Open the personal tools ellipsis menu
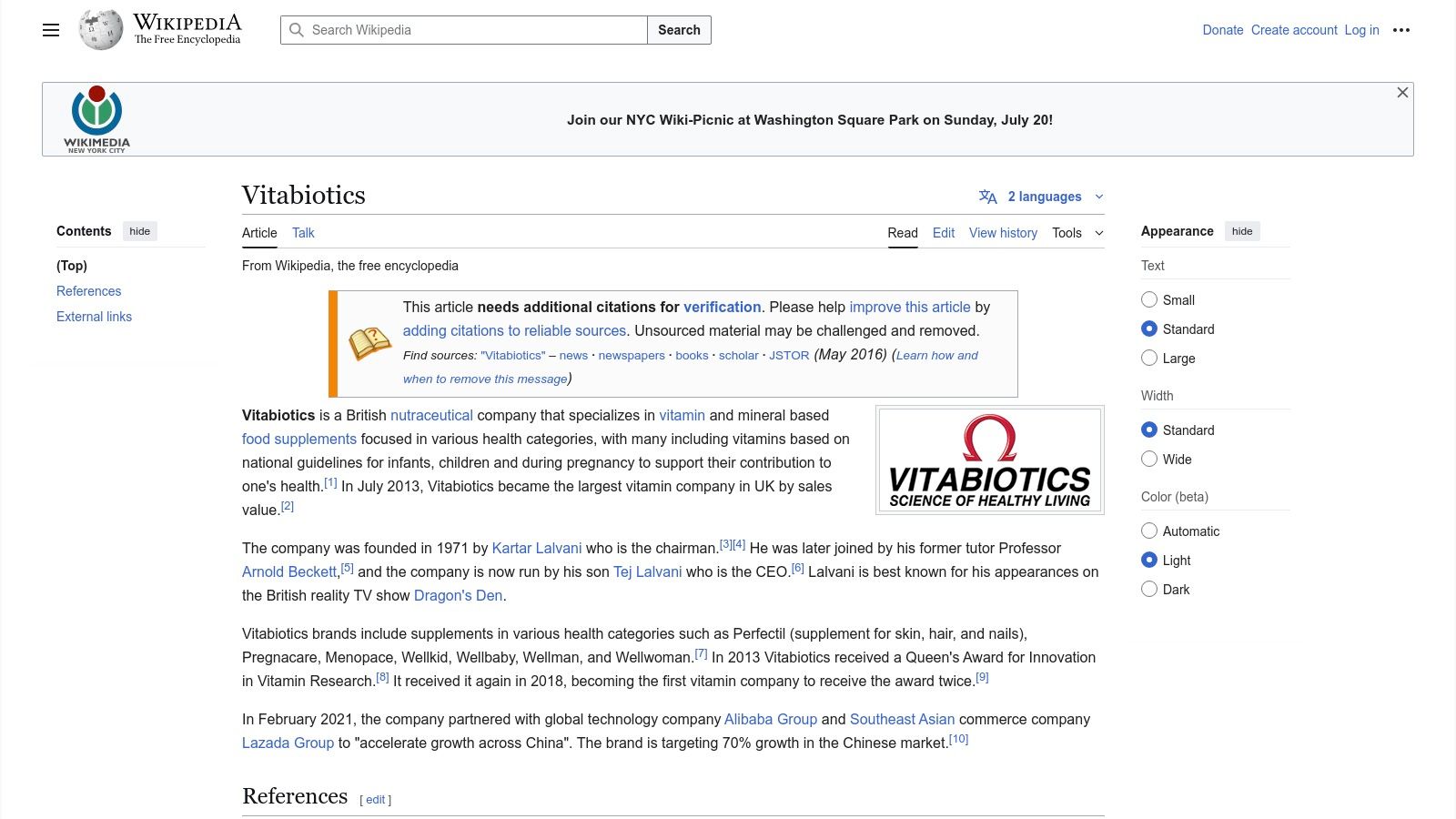Screen dimensions: 1456x819 click(1401, 30)
